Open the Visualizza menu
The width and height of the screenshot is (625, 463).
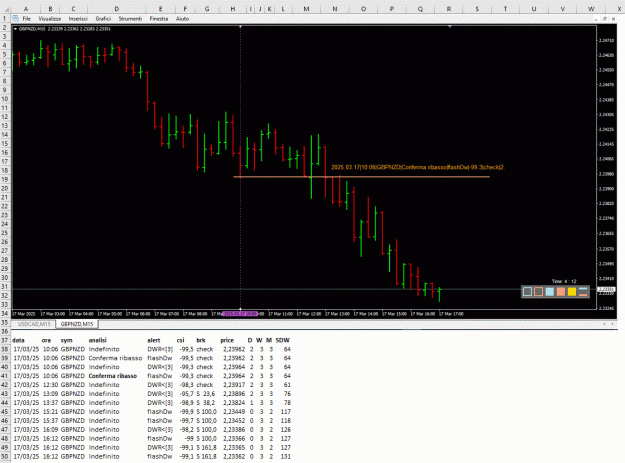[x=50, y=19]
